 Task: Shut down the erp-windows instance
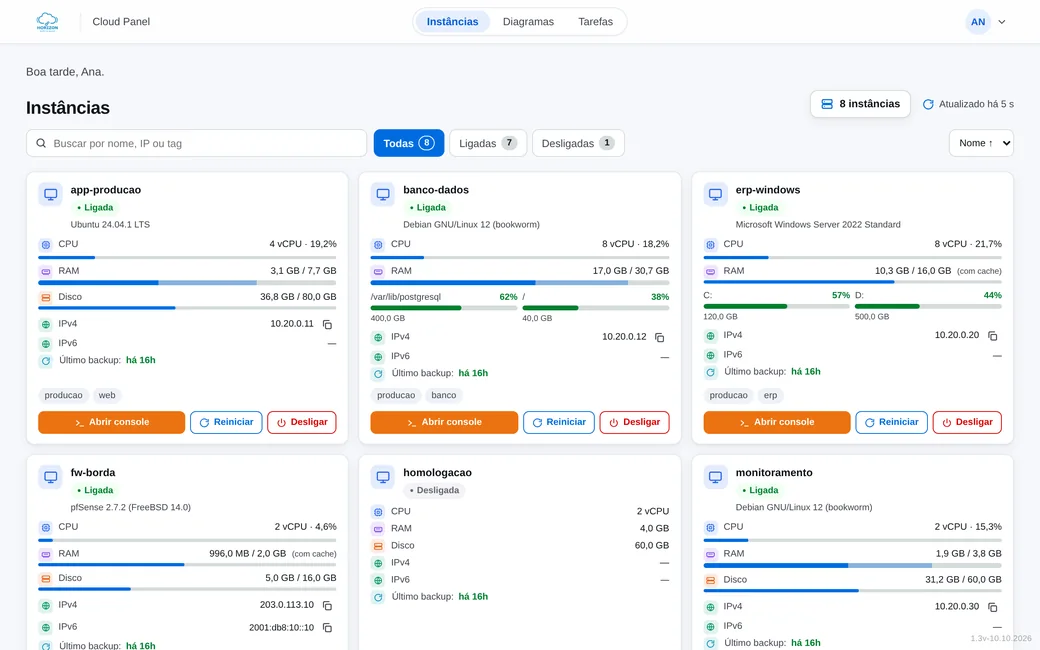(967, 422)
